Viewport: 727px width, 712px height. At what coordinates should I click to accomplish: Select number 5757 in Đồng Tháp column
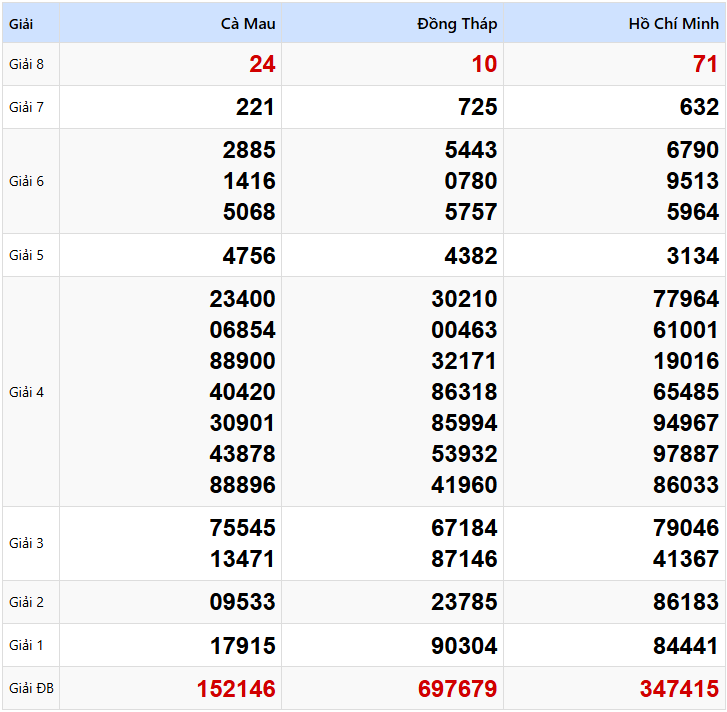[471, 212]
